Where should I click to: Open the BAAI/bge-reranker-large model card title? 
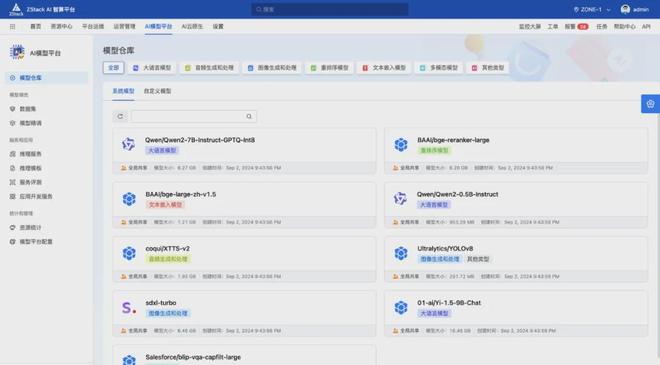tap(453, 140)
